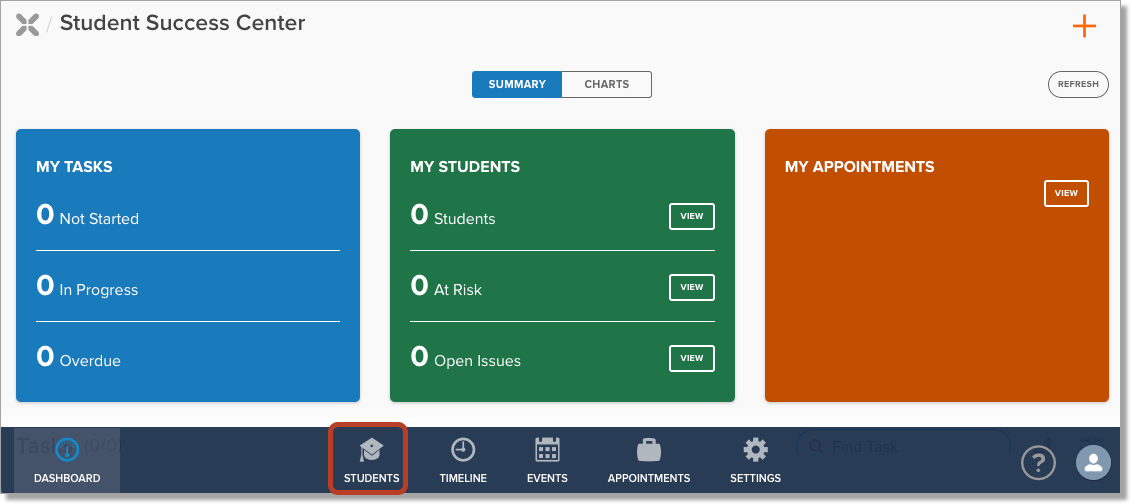Open the user profile avatar
Viewport: 1131px width, 504px height.
[x=1093, y=462]
